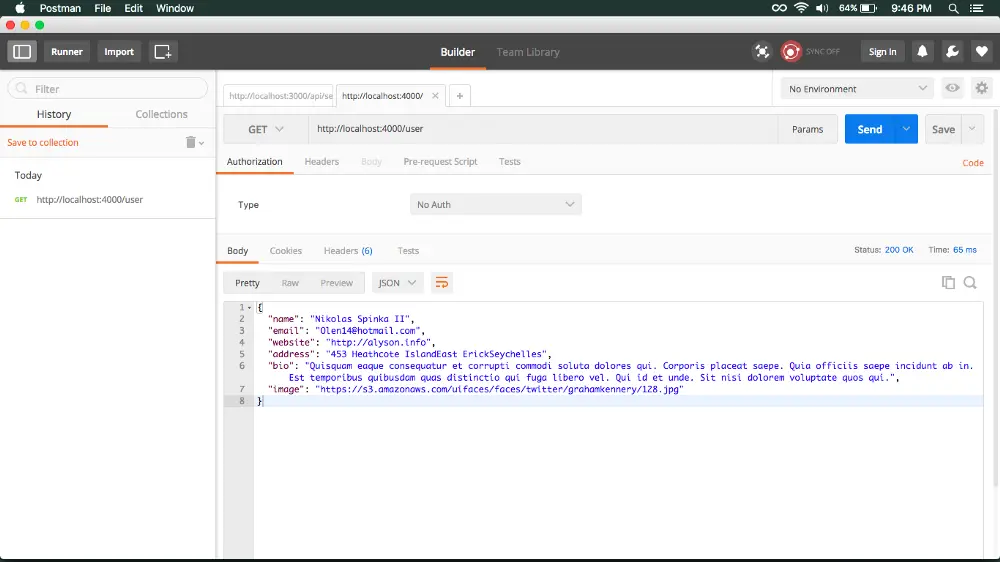Open the manage environments gear
Screen dimensions: 1000x562
[982, 88]
